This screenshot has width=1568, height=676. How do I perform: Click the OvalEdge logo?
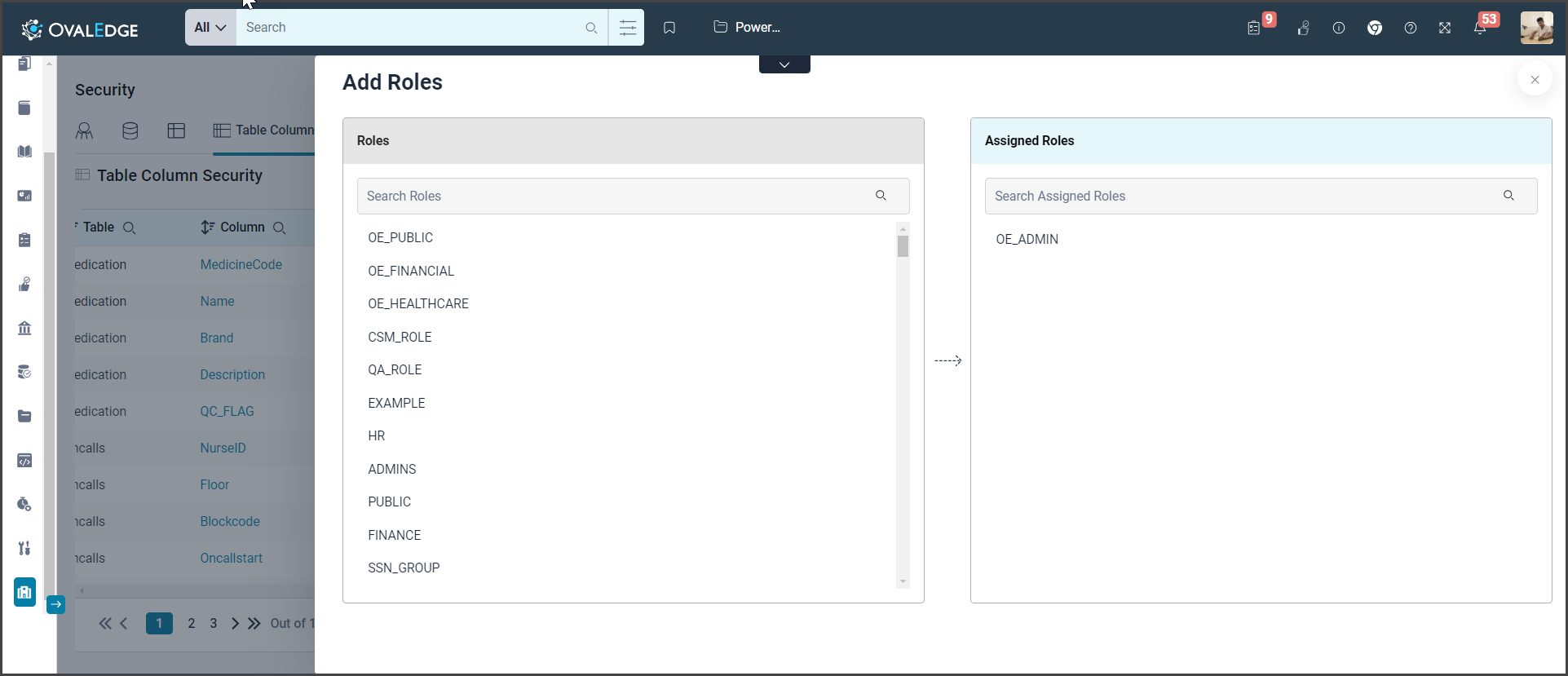[x=80, y=29]
